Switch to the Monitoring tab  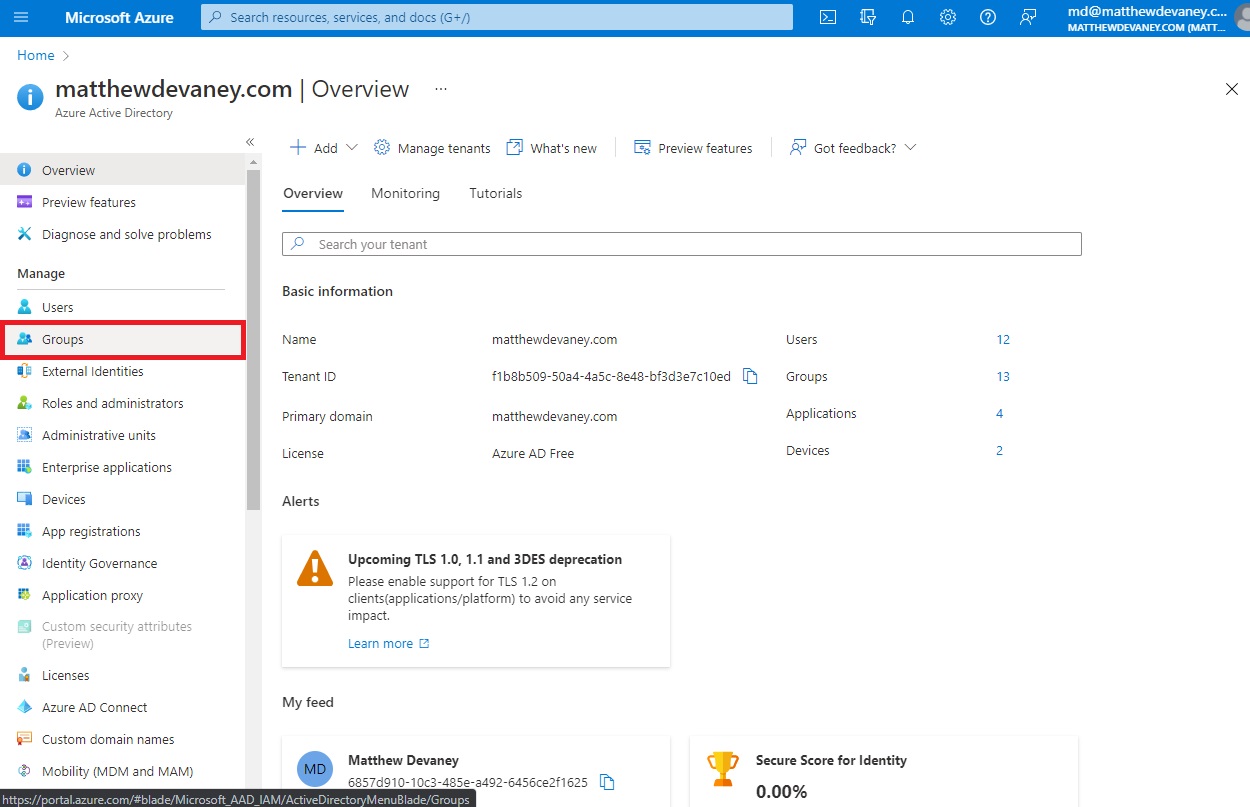pyautogui.click(x=405, y=193)
